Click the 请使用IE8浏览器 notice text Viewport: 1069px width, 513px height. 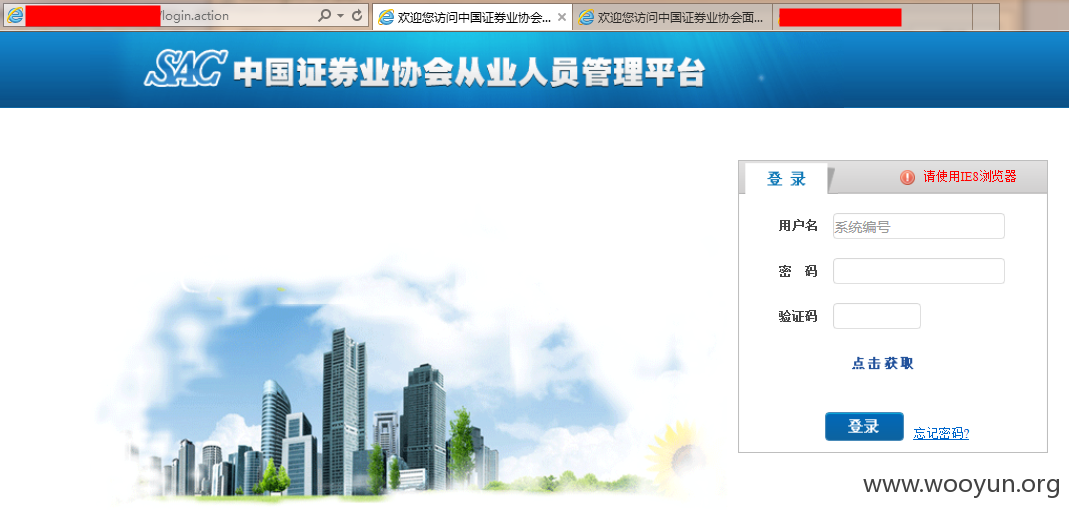tap(969, 177)
